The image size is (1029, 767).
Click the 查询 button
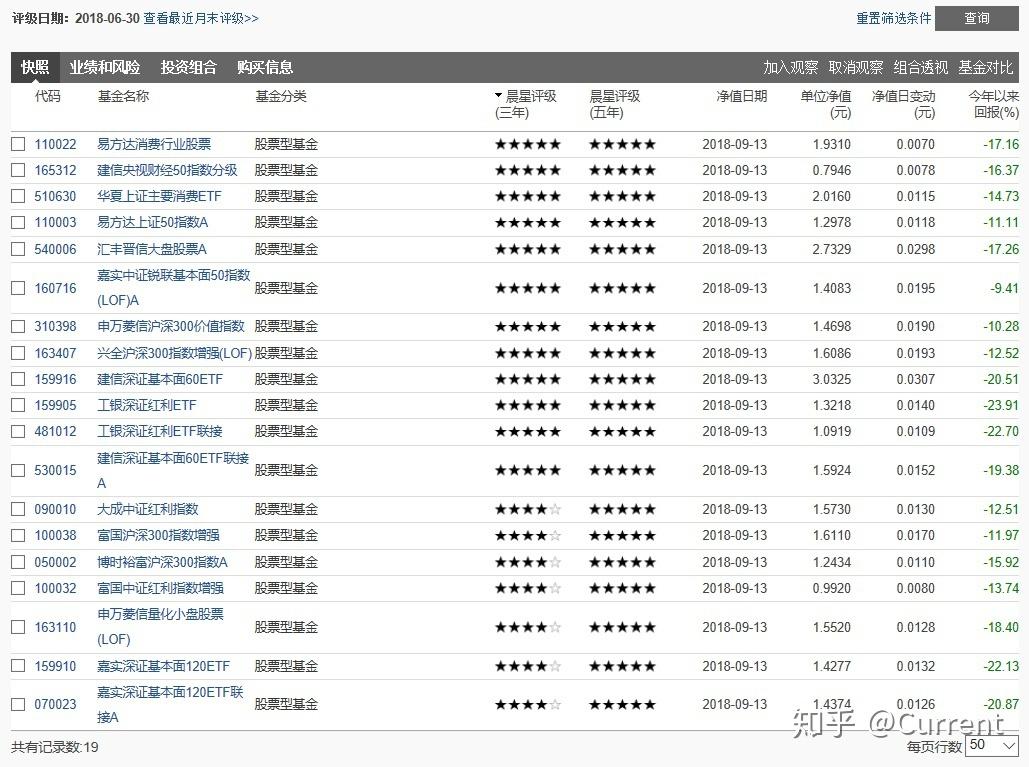click(976, 18)
